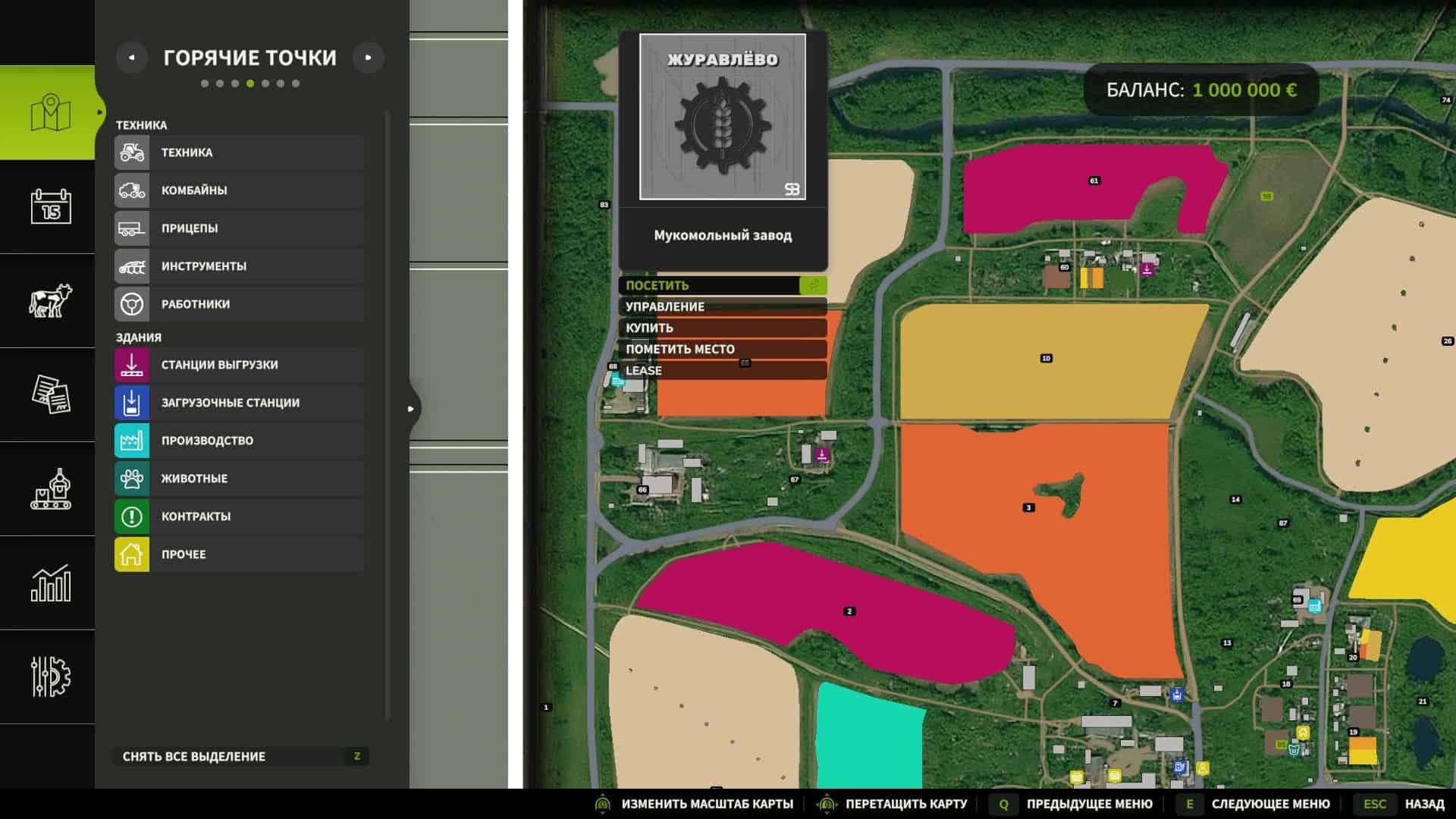
Task: Choose Посетить in the context menu
Action: point(722,285)
